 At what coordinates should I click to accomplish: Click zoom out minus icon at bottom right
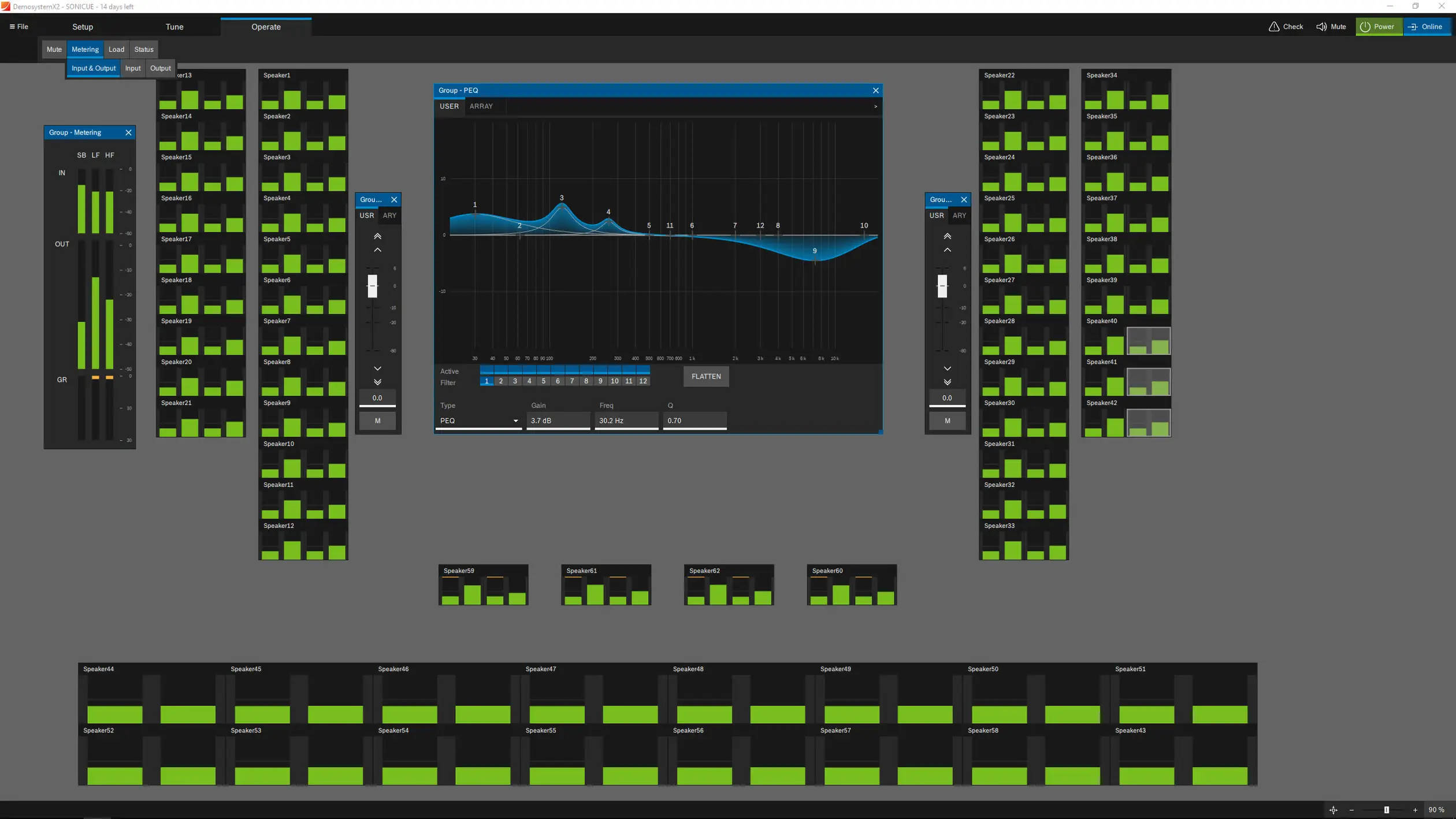1351,810
